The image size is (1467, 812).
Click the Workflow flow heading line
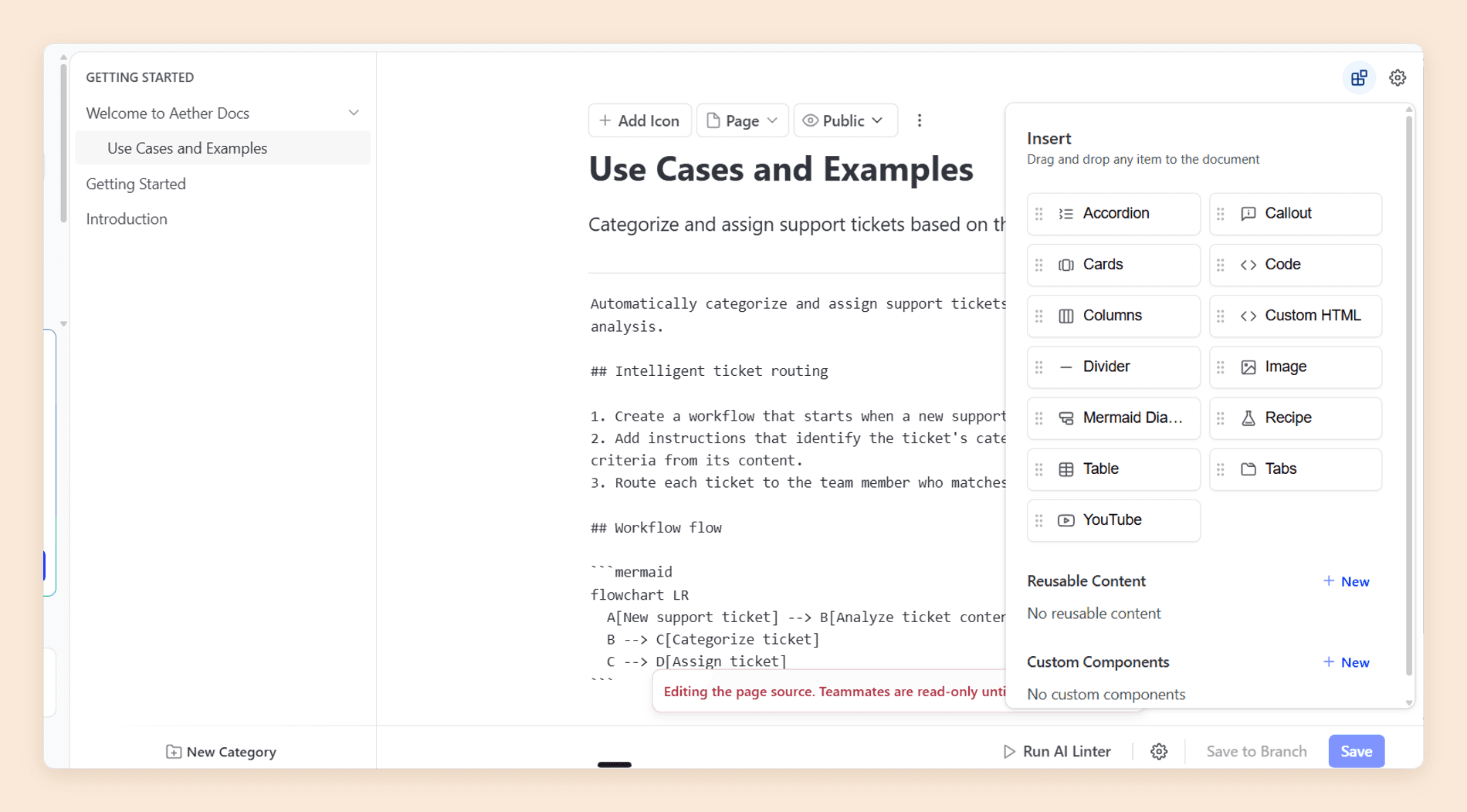(656, 528)
